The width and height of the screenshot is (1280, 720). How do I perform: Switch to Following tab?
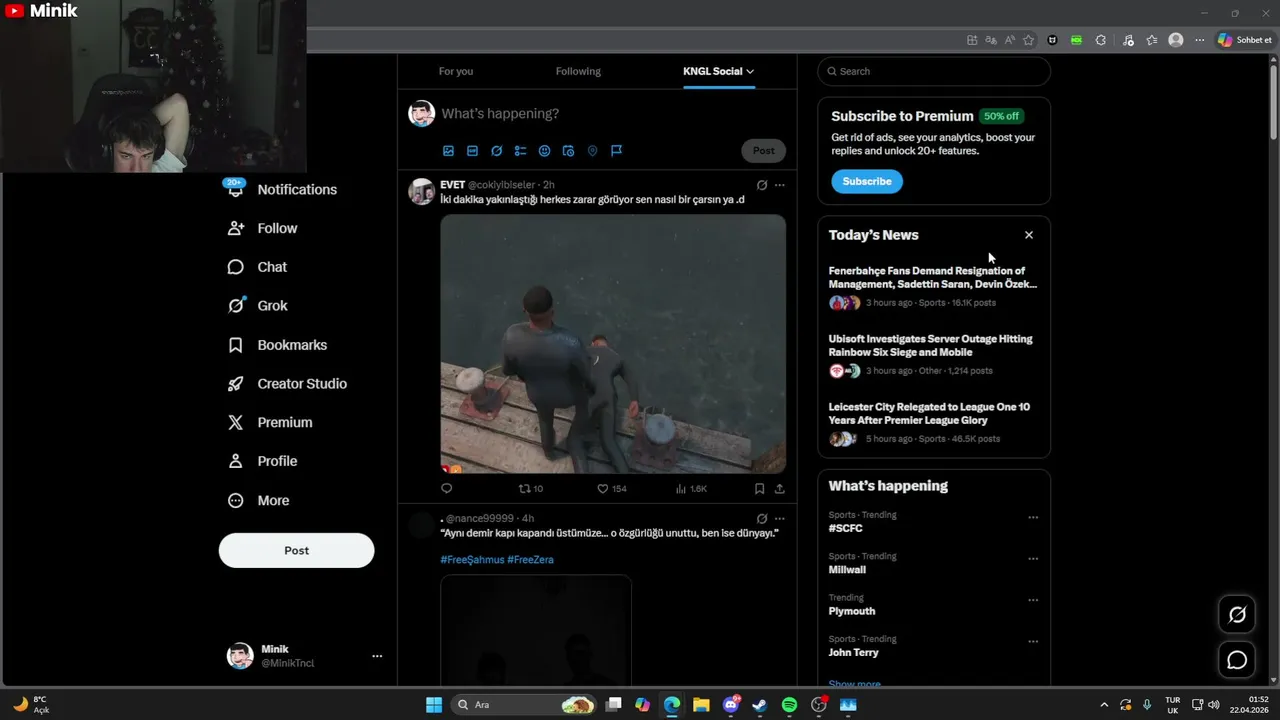tap(578, 71)
